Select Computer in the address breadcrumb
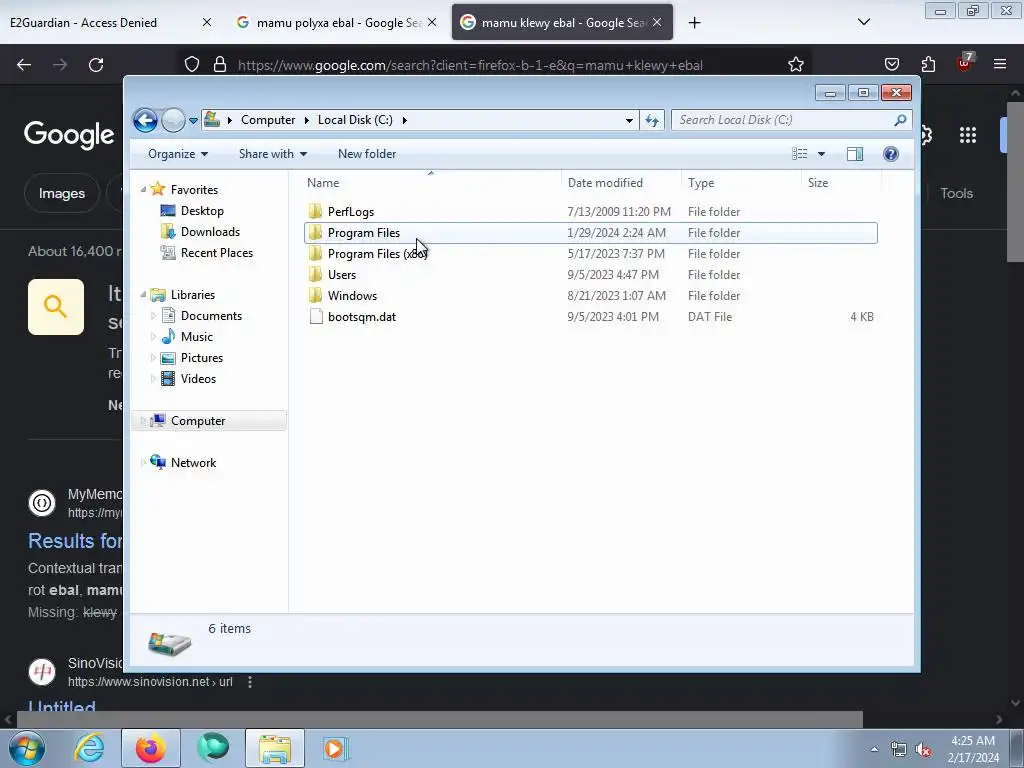Screen dimensions: 1024x768 [268, 120]
